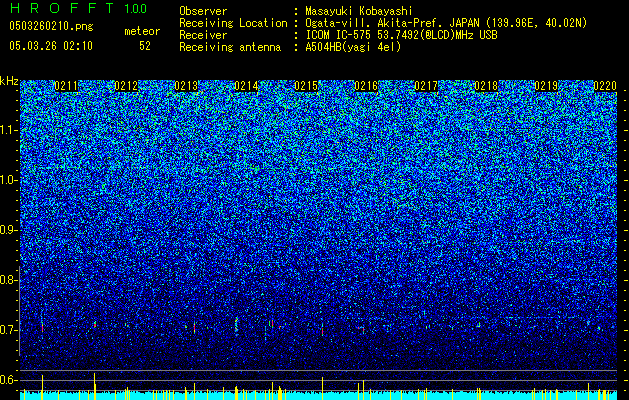The image size is (629, 400).
Task: Click the 0217 time marker
Action: point(426,86)
